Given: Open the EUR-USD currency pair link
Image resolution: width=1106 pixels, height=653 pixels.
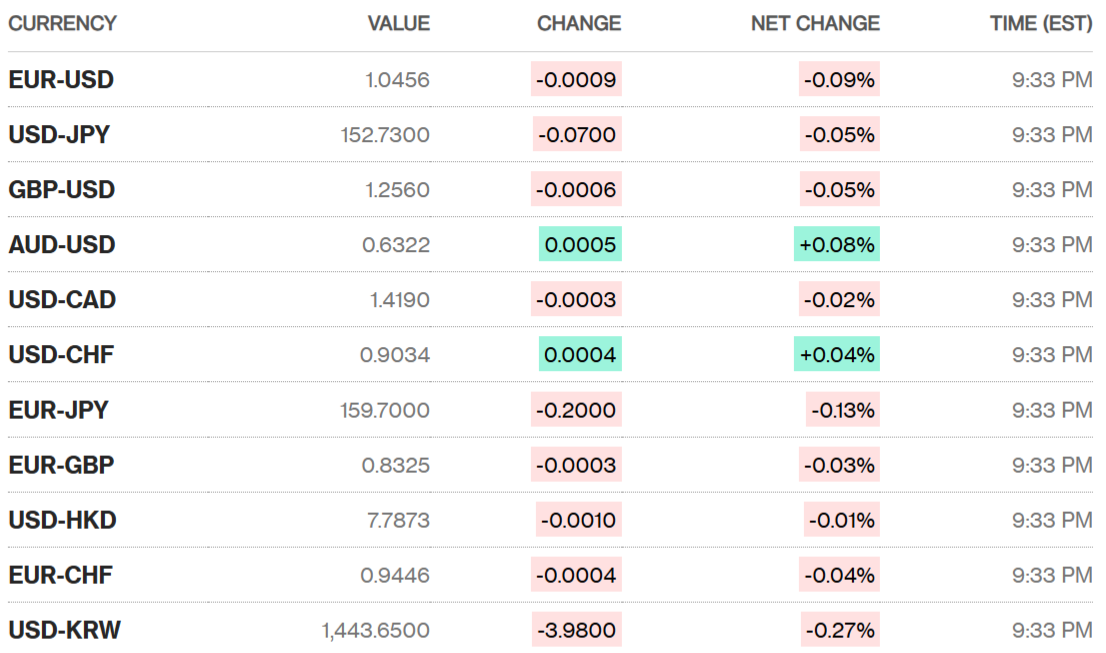Looking at the screenshot, I should coord(61,80).
